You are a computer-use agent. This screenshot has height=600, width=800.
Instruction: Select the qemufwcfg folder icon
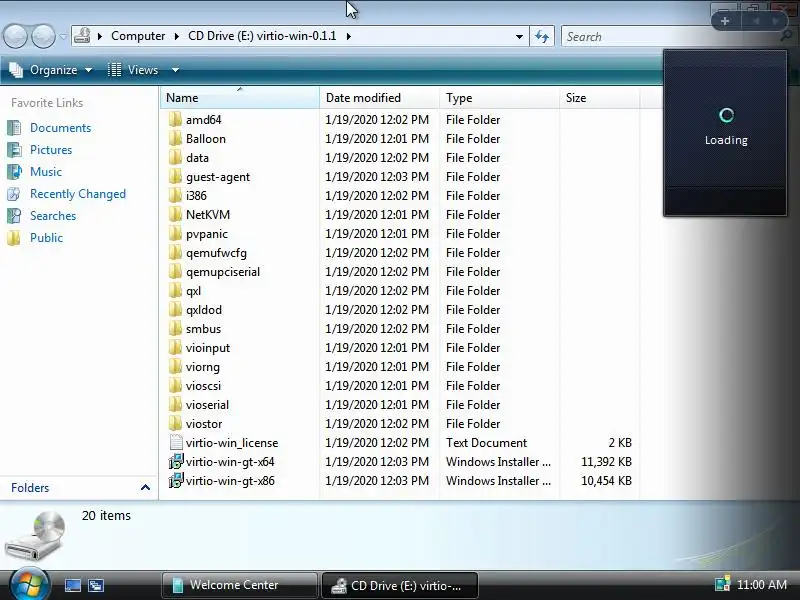pos(175,253)
